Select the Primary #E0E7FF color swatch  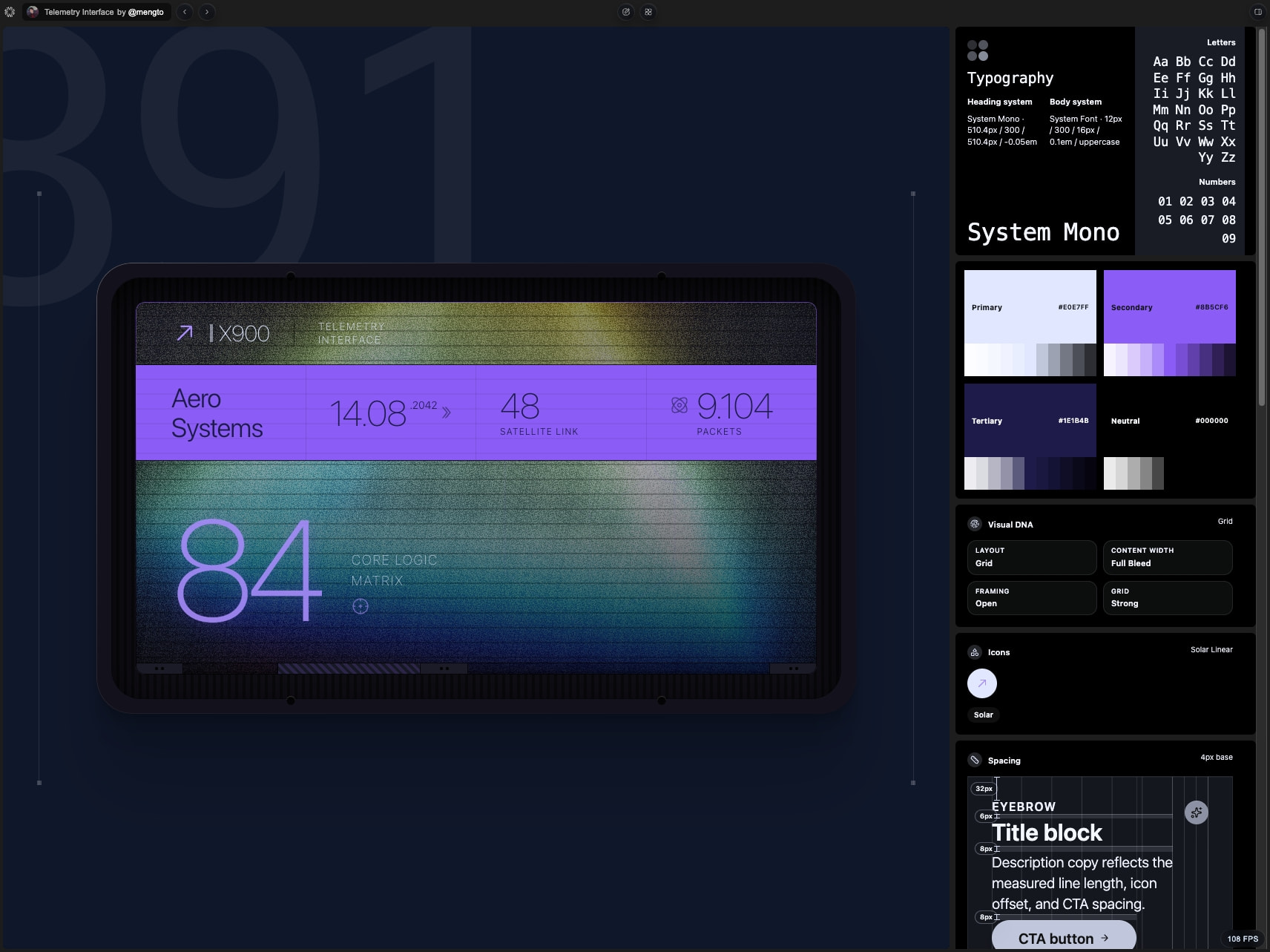(1030, 306)
